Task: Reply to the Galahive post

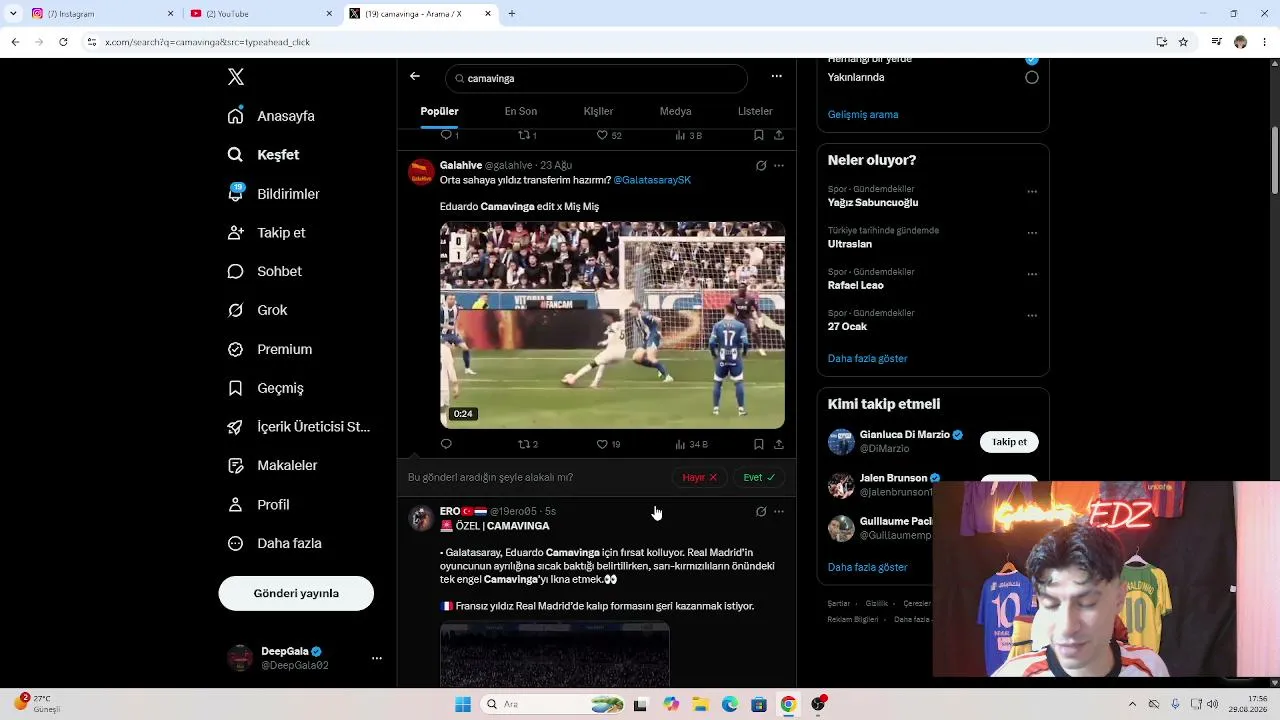Action: 446,444
